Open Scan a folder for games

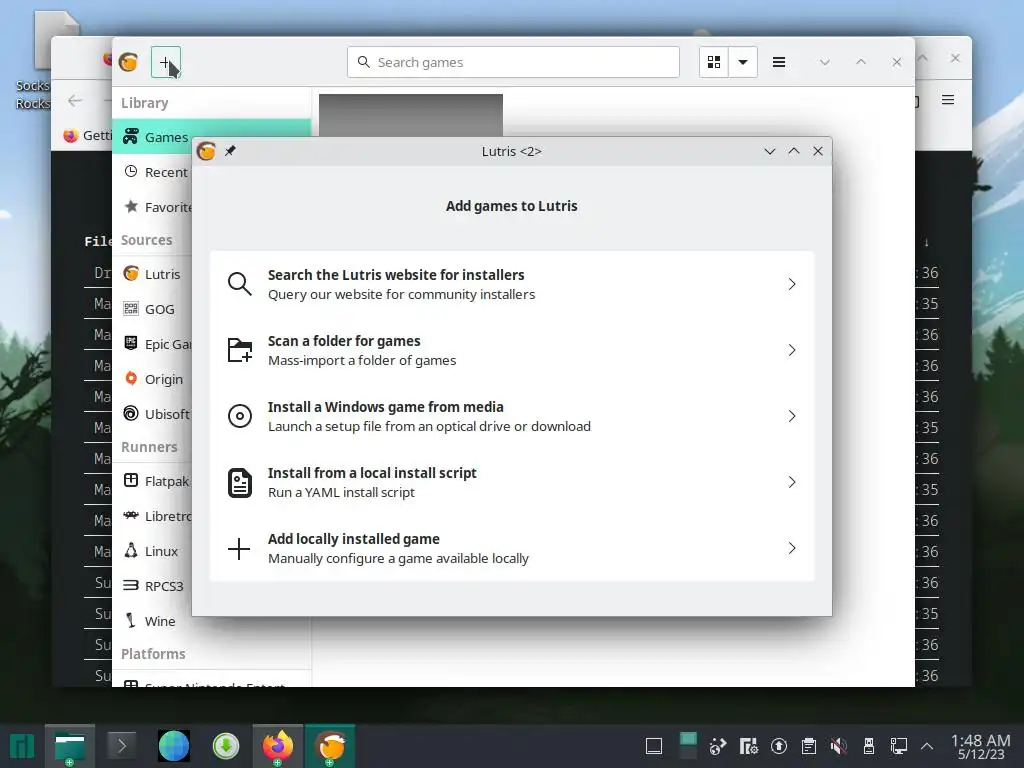[512, 350]
